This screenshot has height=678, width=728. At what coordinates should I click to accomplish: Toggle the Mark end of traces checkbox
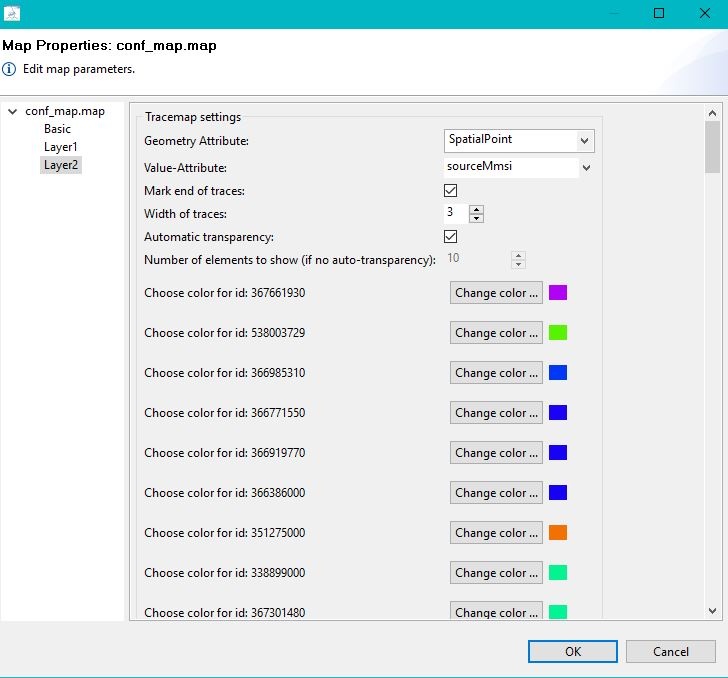point(451,190)
